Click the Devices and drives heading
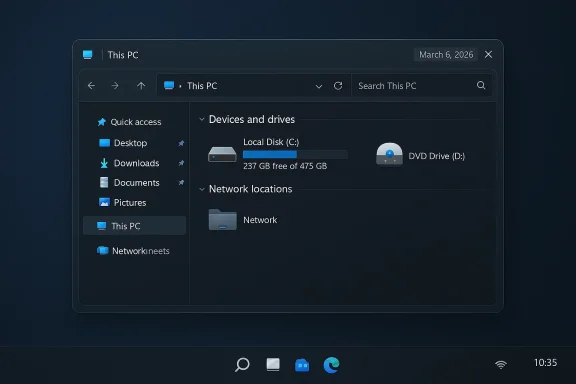Screen dimensions: 576x384 252,119
